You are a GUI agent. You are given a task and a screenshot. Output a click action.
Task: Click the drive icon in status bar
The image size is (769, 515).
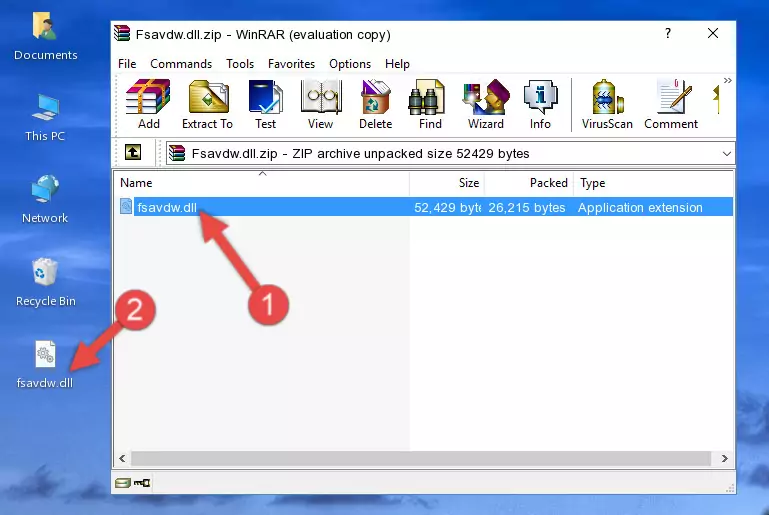pos(123,483)
